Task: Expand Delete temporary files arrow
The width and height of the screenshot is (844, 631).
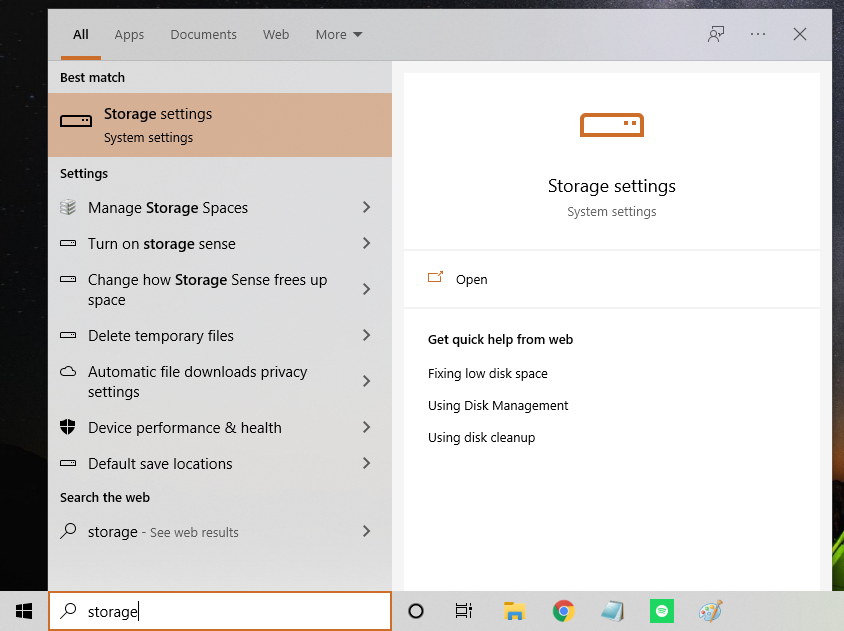Action: click(367, 335)
